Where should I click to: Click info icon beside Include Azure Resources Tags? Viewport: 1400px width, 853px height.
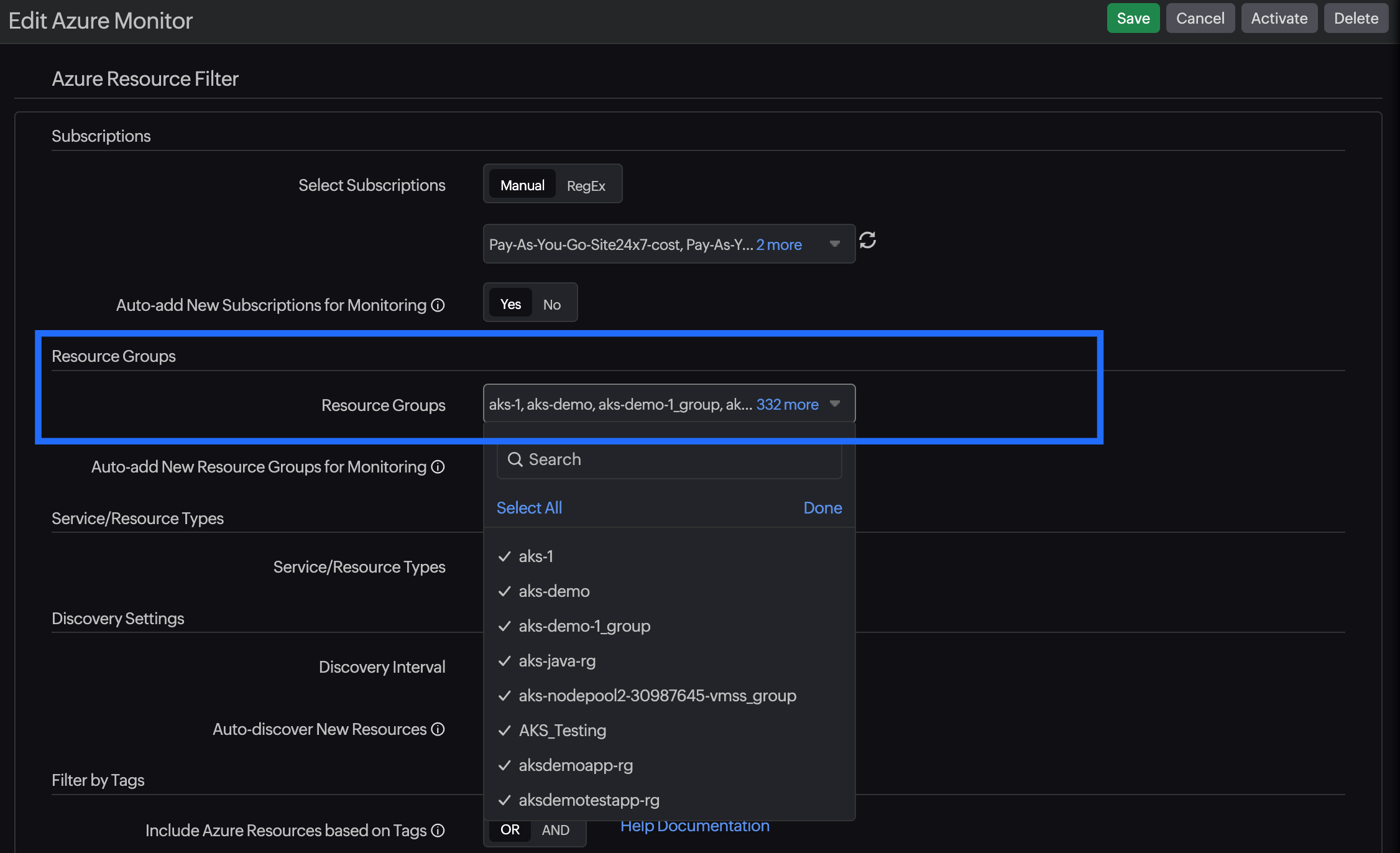pyautogui.click(x=438, y=831)
